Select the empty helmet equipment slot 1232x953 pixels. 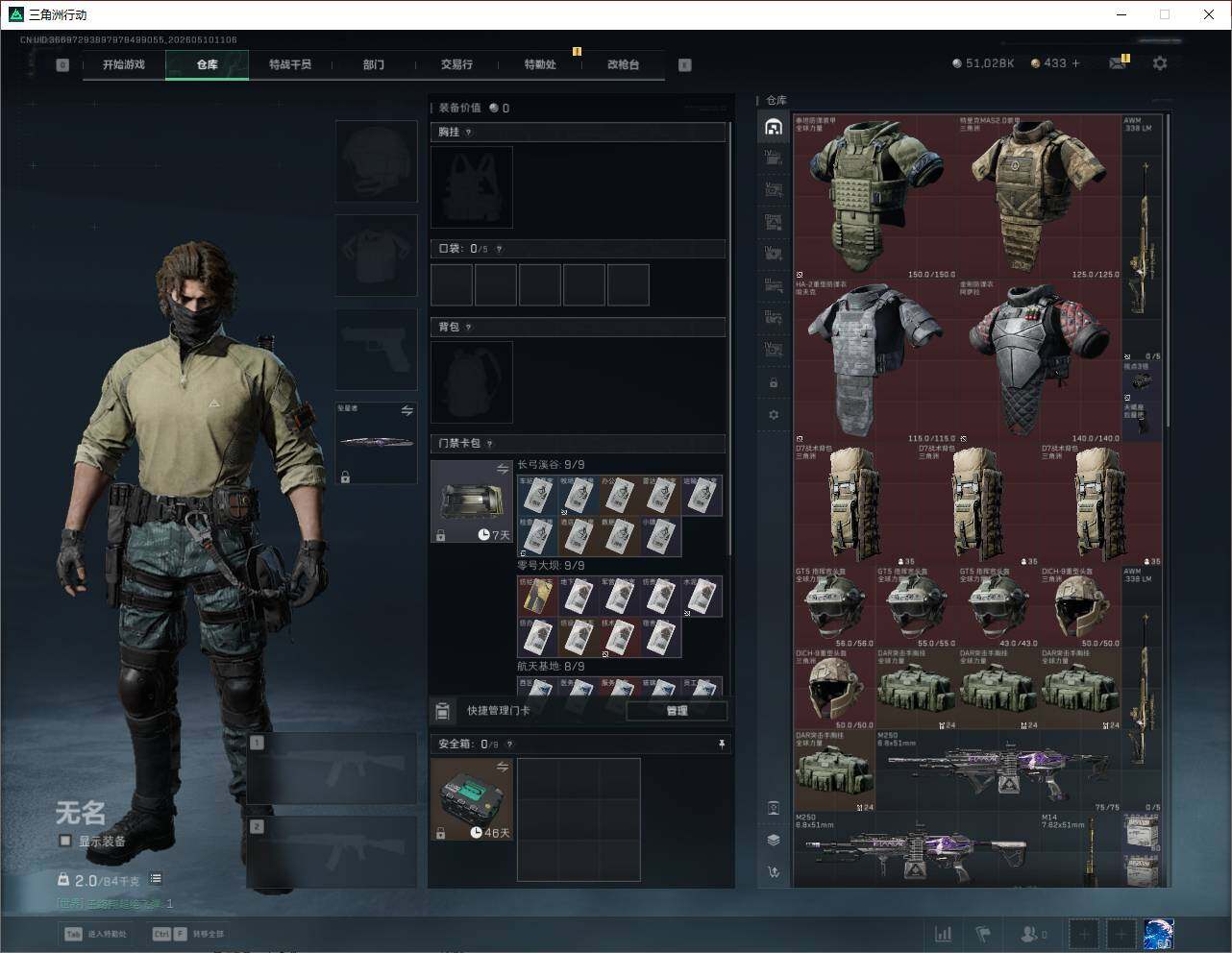376,160
